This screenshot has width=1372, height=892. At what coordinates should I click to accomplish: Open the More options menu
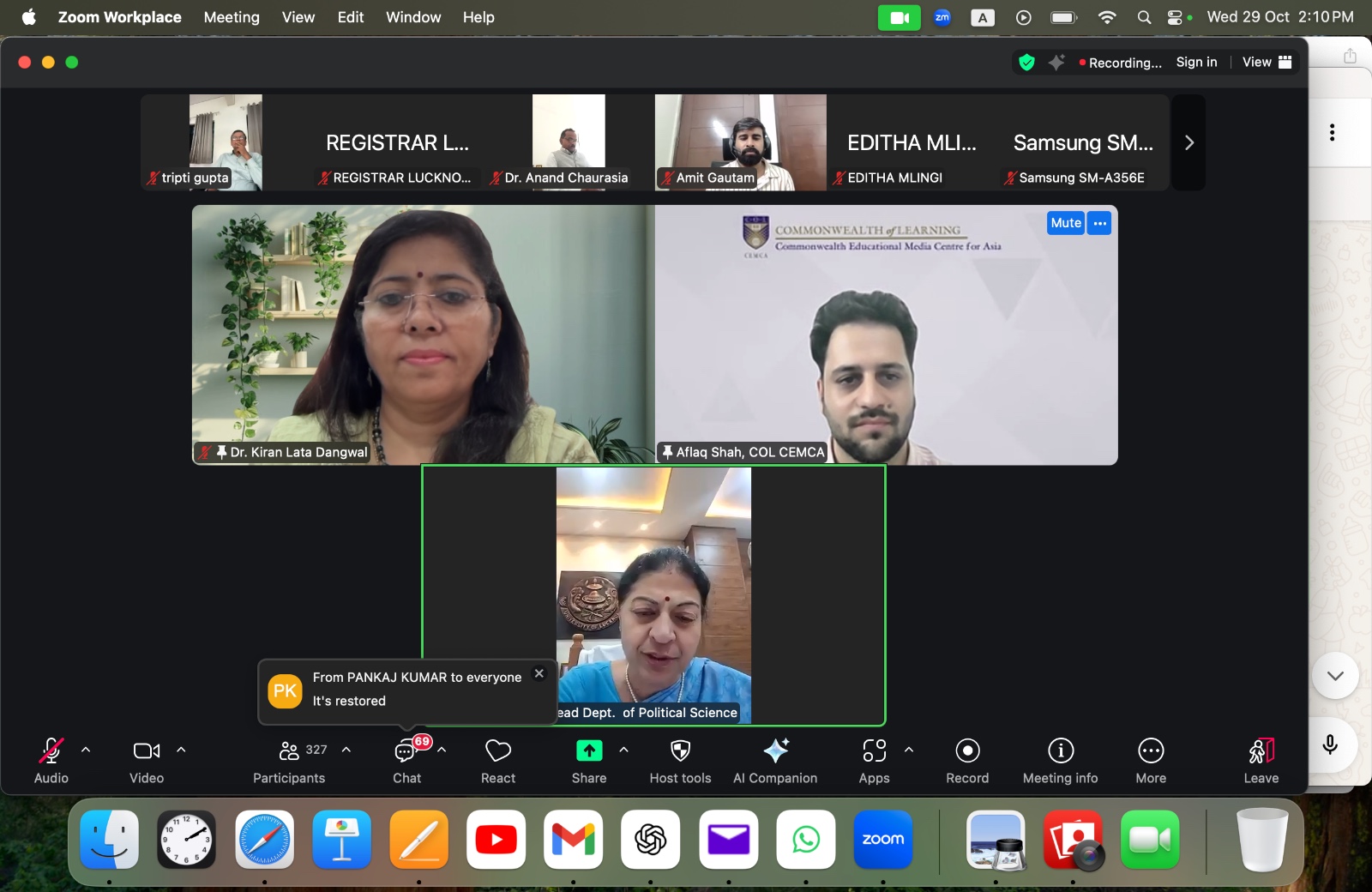click(x=1150, y=760)
